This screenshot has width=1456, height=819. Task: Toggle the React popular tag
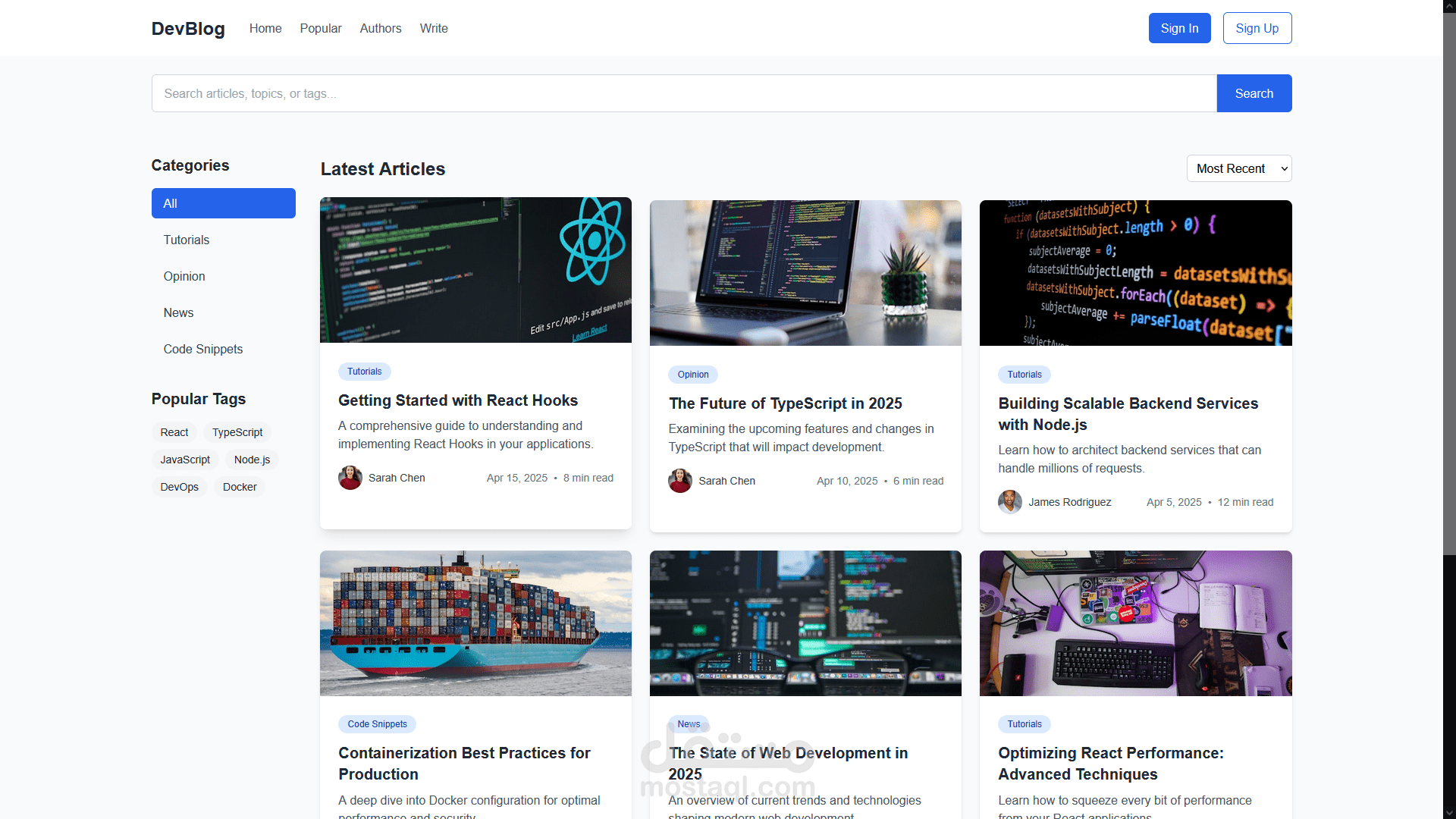[174, 432]
